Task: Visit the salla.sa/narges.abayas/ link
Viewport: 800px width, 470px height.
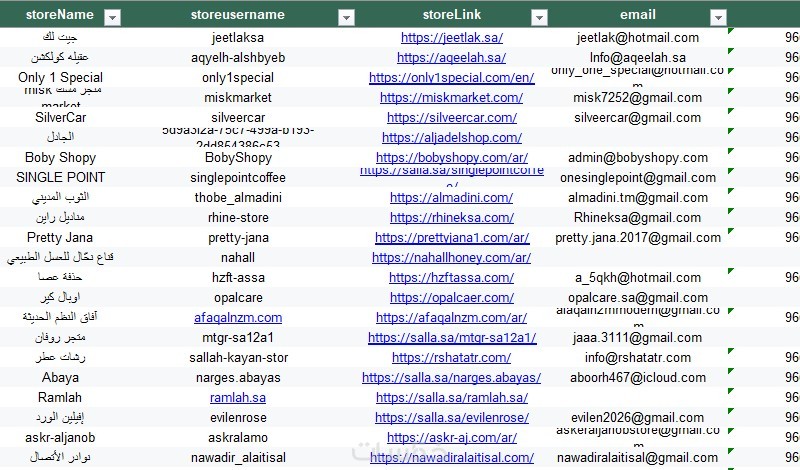Action: (452, 378)
